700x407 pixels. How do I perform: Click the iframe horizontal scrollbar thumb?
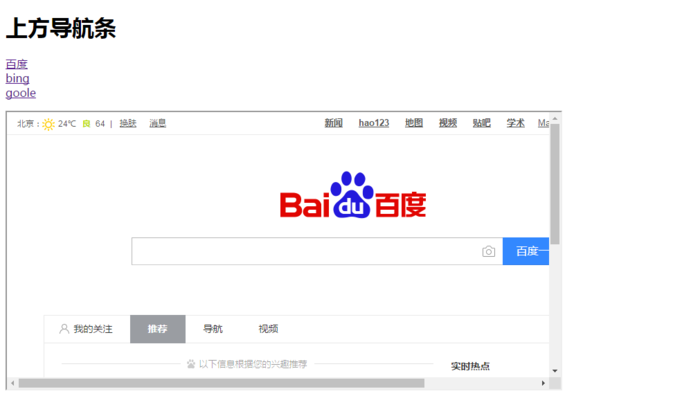click(221, 383)
